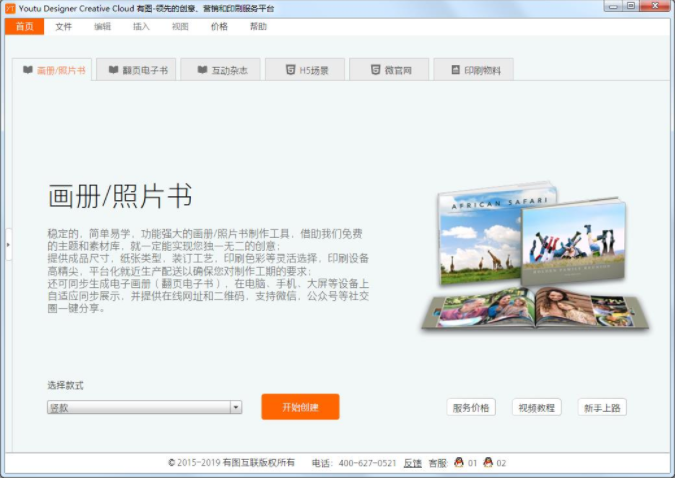This screenshot has width=676, height=482.
Task: Open the 插入 menu
Action: coord(141,27)
